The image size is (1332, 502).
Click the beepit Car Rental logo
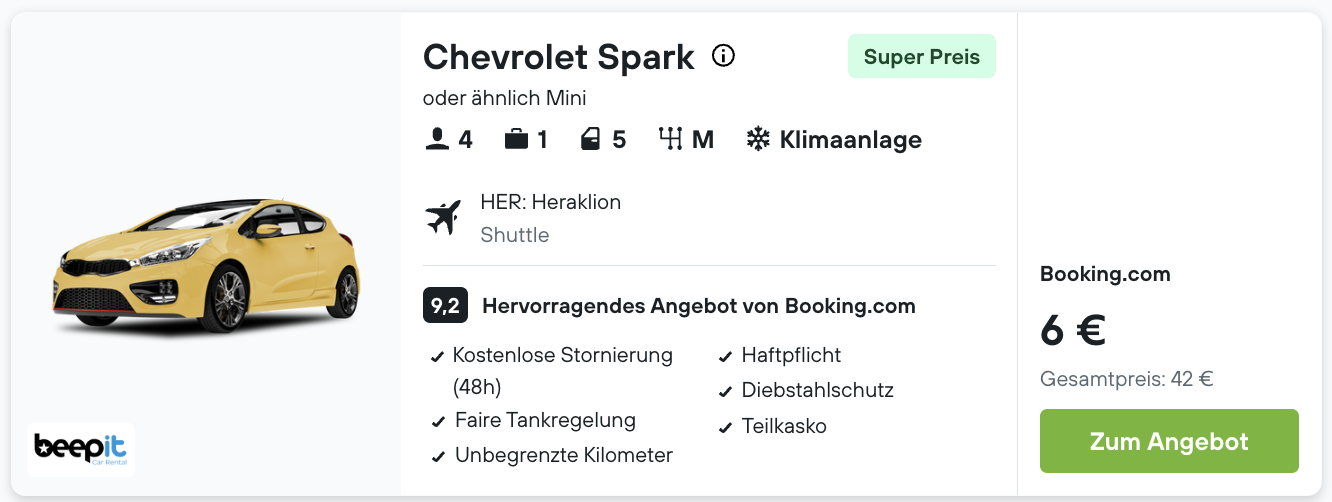coord(81,449)
